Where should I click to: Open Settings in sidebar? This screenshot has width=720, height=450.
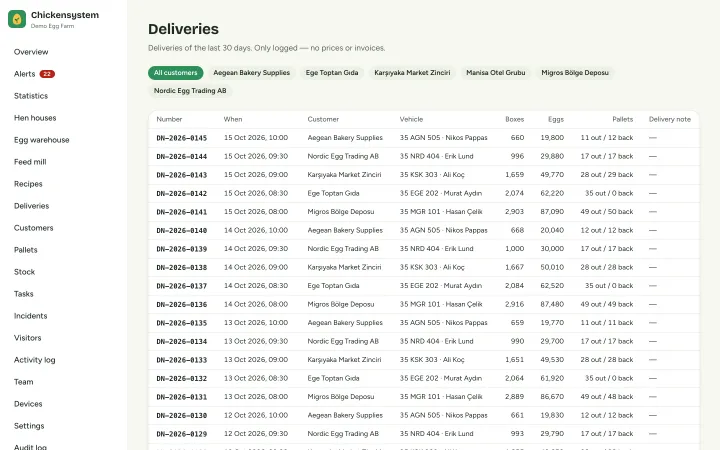pos(29,427)
